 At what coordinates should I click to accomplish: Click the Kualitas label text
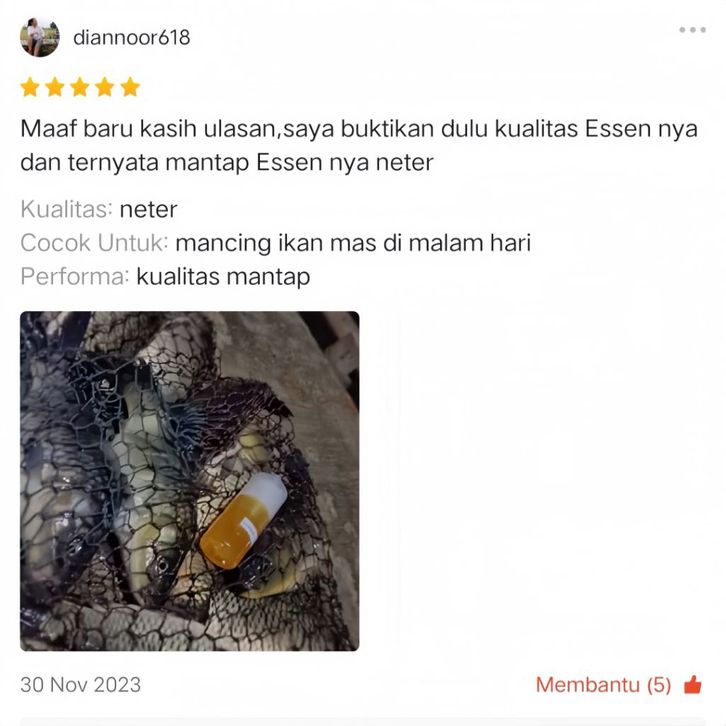pos(66,209)
